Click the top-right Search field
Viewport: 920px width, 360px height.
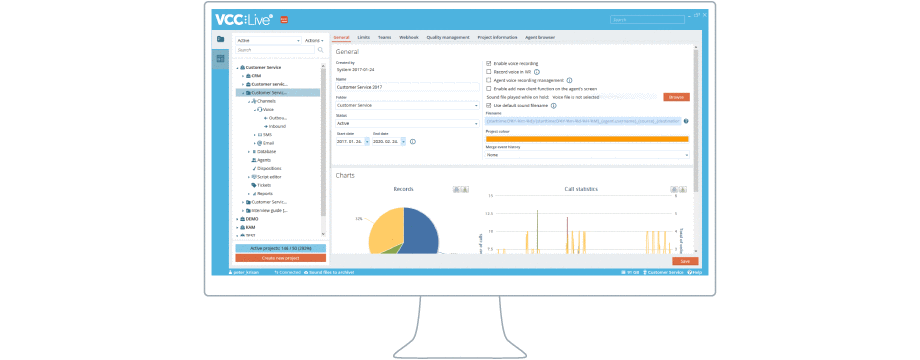tap(647, 19)
